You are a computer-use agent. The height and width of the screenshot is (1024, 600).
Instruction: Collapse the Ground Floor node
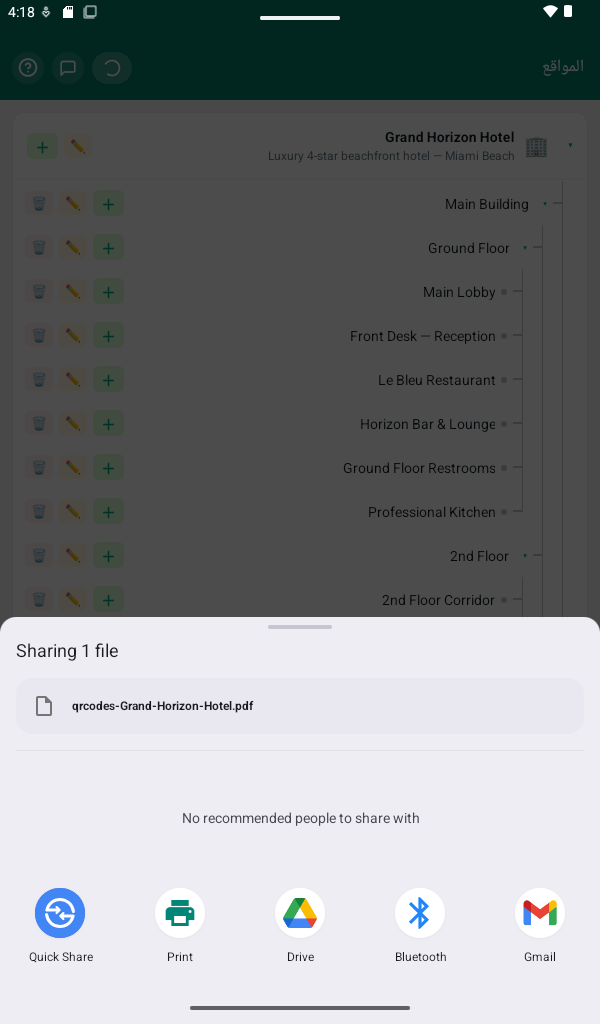point(525,248)
